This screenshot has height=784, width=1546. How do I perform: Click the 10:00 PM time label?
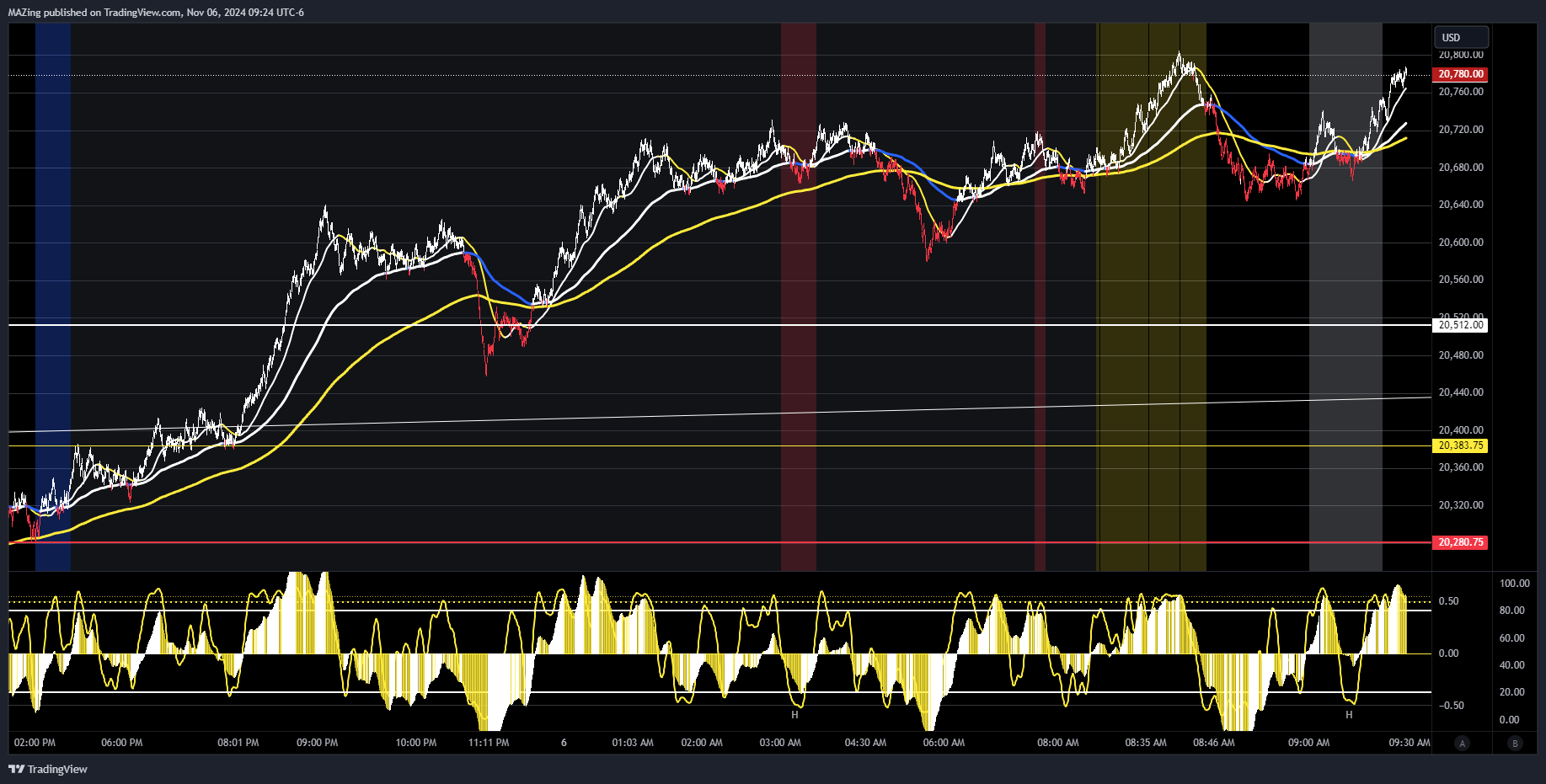(416, 743)
